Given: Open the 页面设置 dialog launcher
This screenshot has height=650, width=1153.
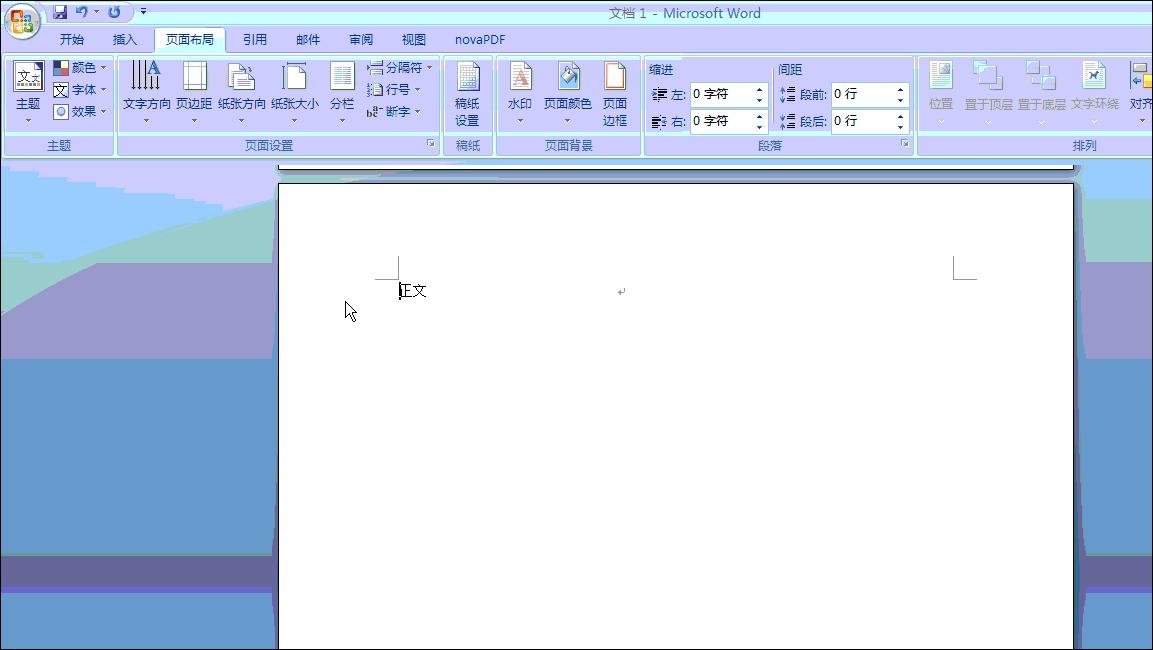Looking at the screenshot, I should 430,143.
